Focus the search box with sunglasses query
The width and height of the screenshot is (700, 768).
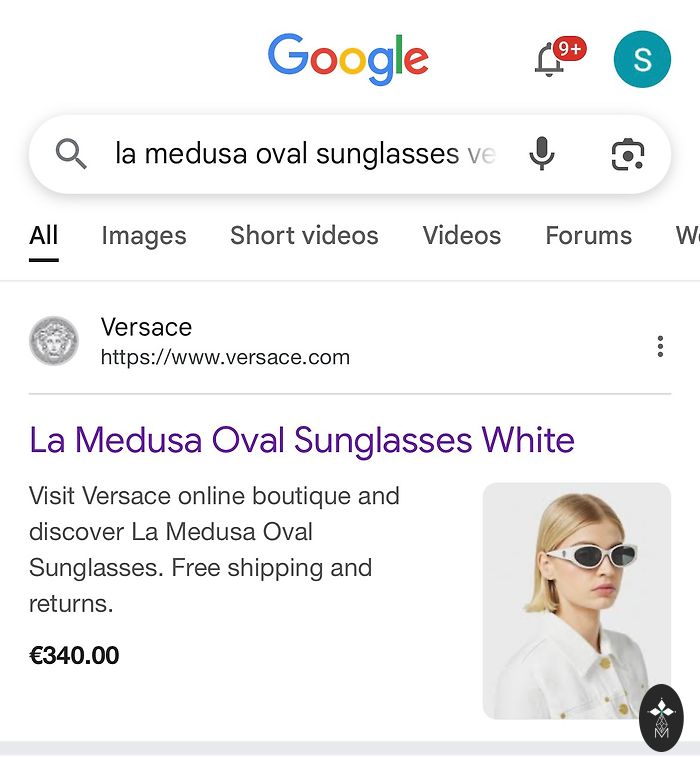(x=300, y=154)
